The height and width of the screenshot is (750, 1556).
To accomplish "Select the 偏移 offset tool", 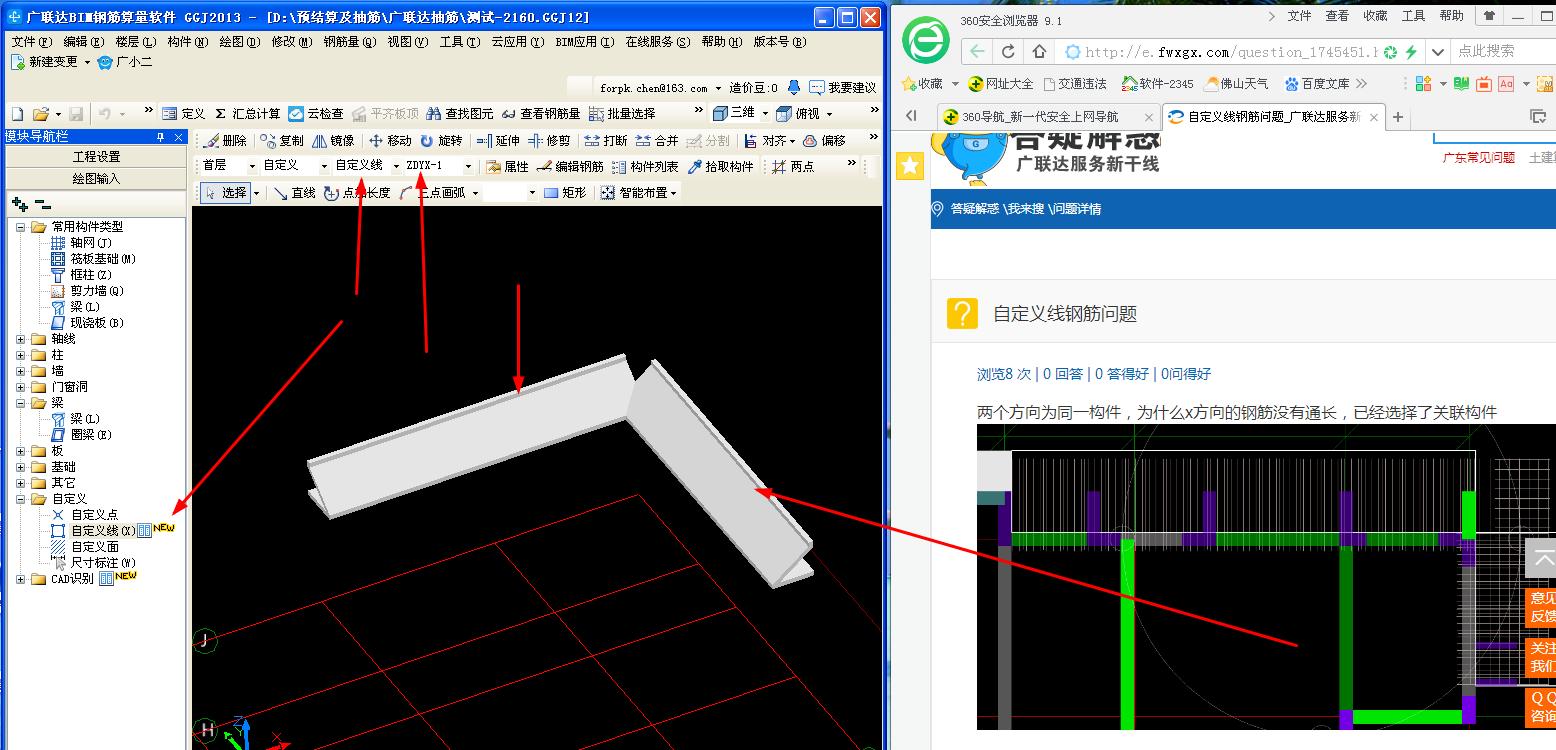I will coord(825,141).
